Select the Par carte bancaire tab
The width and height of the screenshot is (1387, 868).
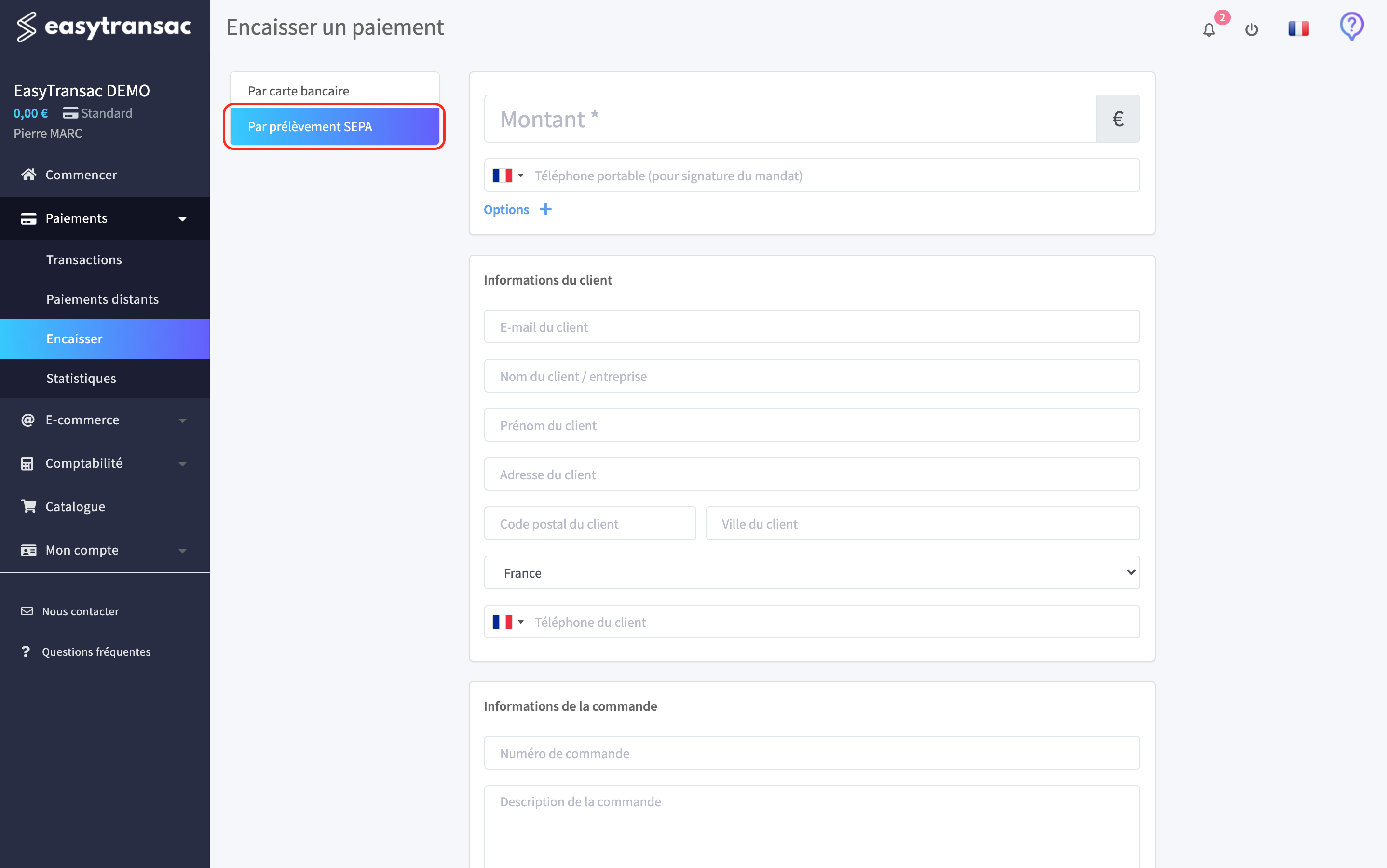(x=335, y=91)
